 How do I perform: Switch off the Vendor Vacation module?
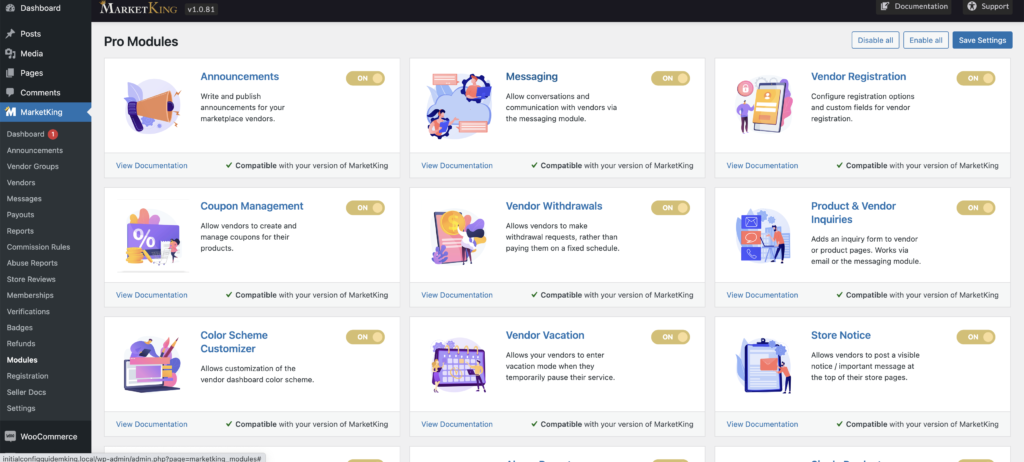(x=670, y=337)
